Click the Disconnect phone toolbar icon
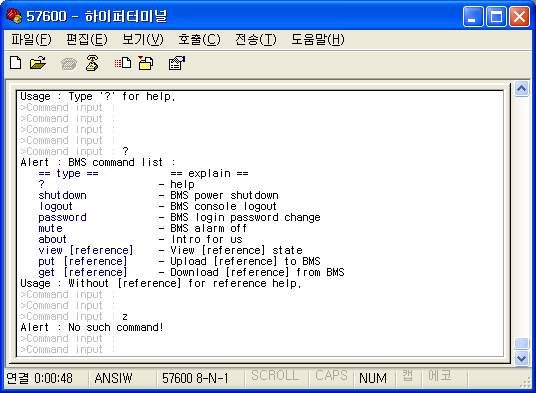 pyautogui.click(x=92, y=63)
